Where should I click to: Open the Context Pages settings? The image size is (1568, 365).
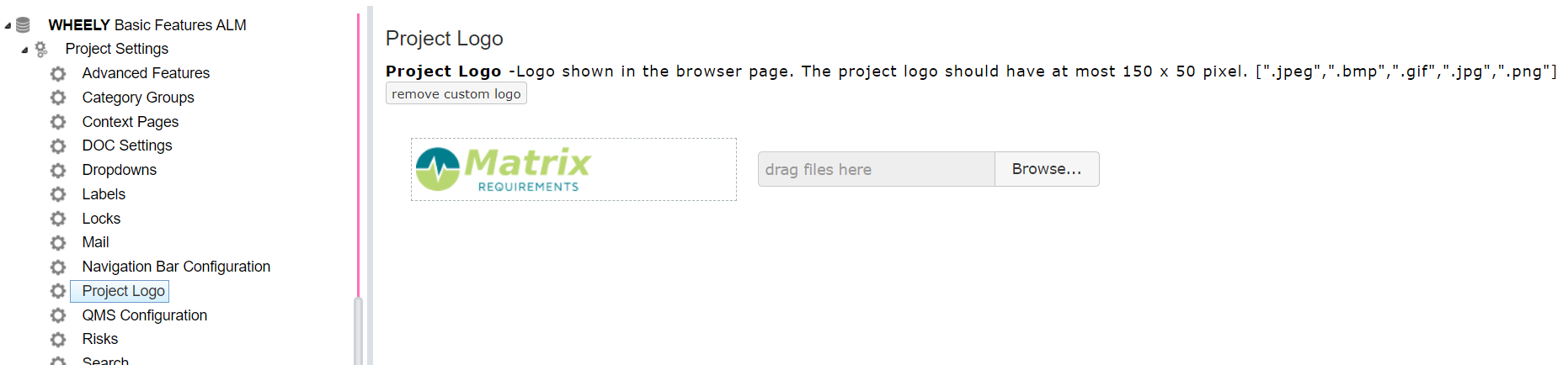click(131, 122)
